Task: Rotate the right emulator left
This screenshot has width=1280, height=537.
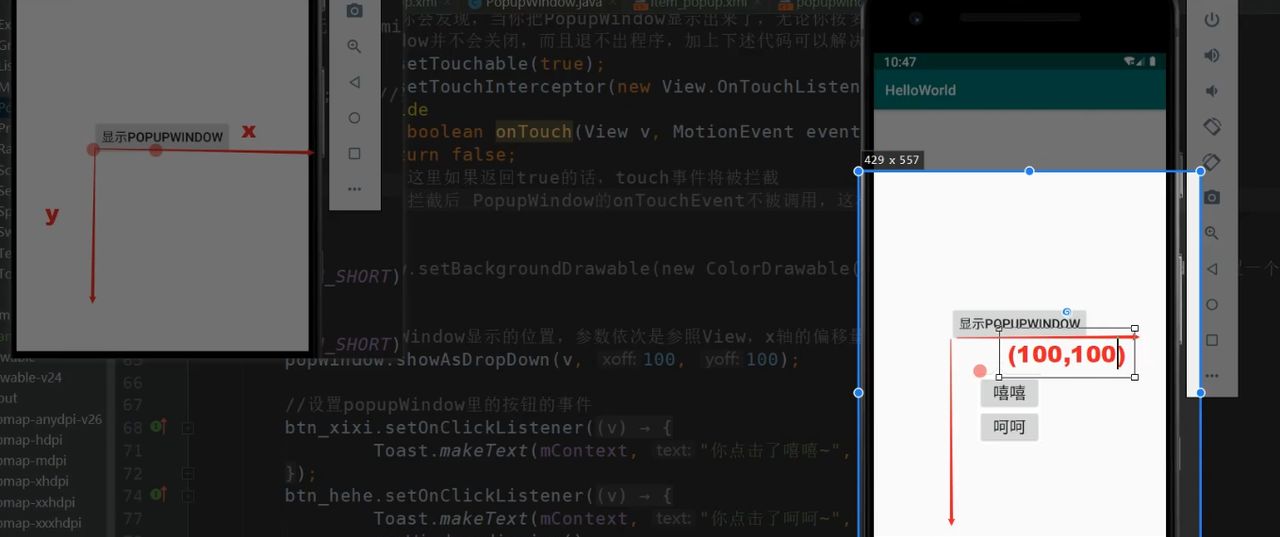Action: tap(1212, 126)
